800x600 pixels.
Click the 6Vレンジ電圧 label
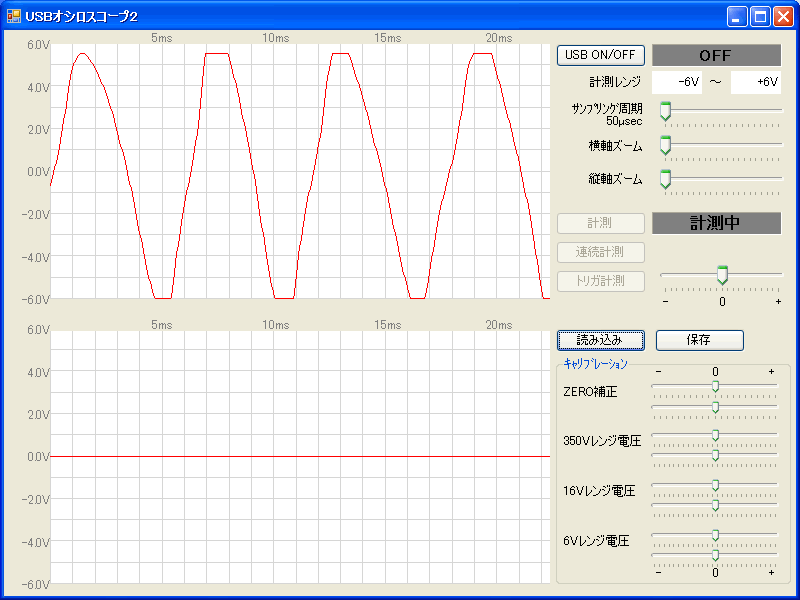pyautogui.click(x=596, y=541)
